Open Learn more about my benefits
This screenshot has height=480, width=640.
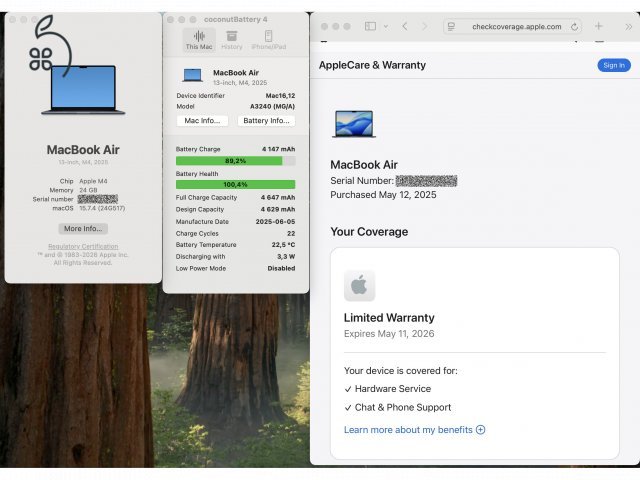(408, 430)
